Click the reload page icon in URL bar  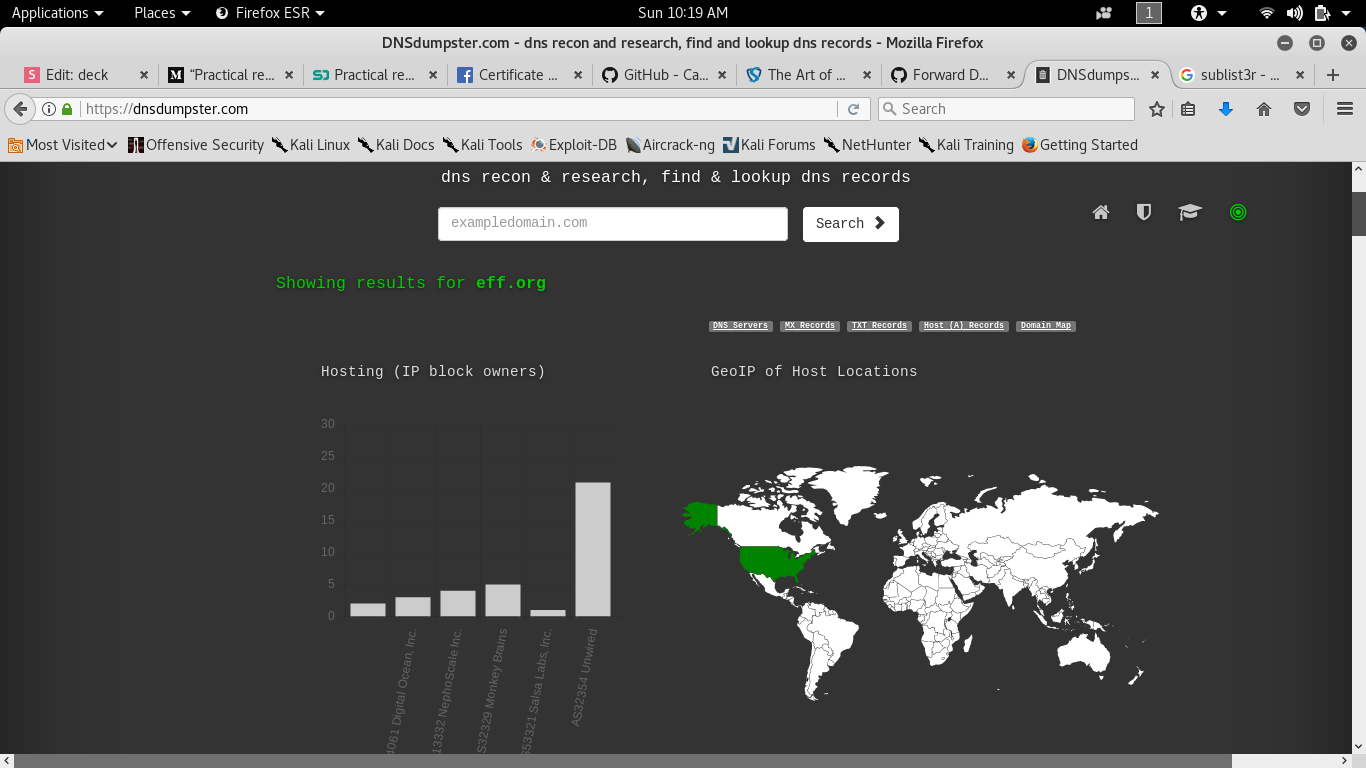click(853, 109)
